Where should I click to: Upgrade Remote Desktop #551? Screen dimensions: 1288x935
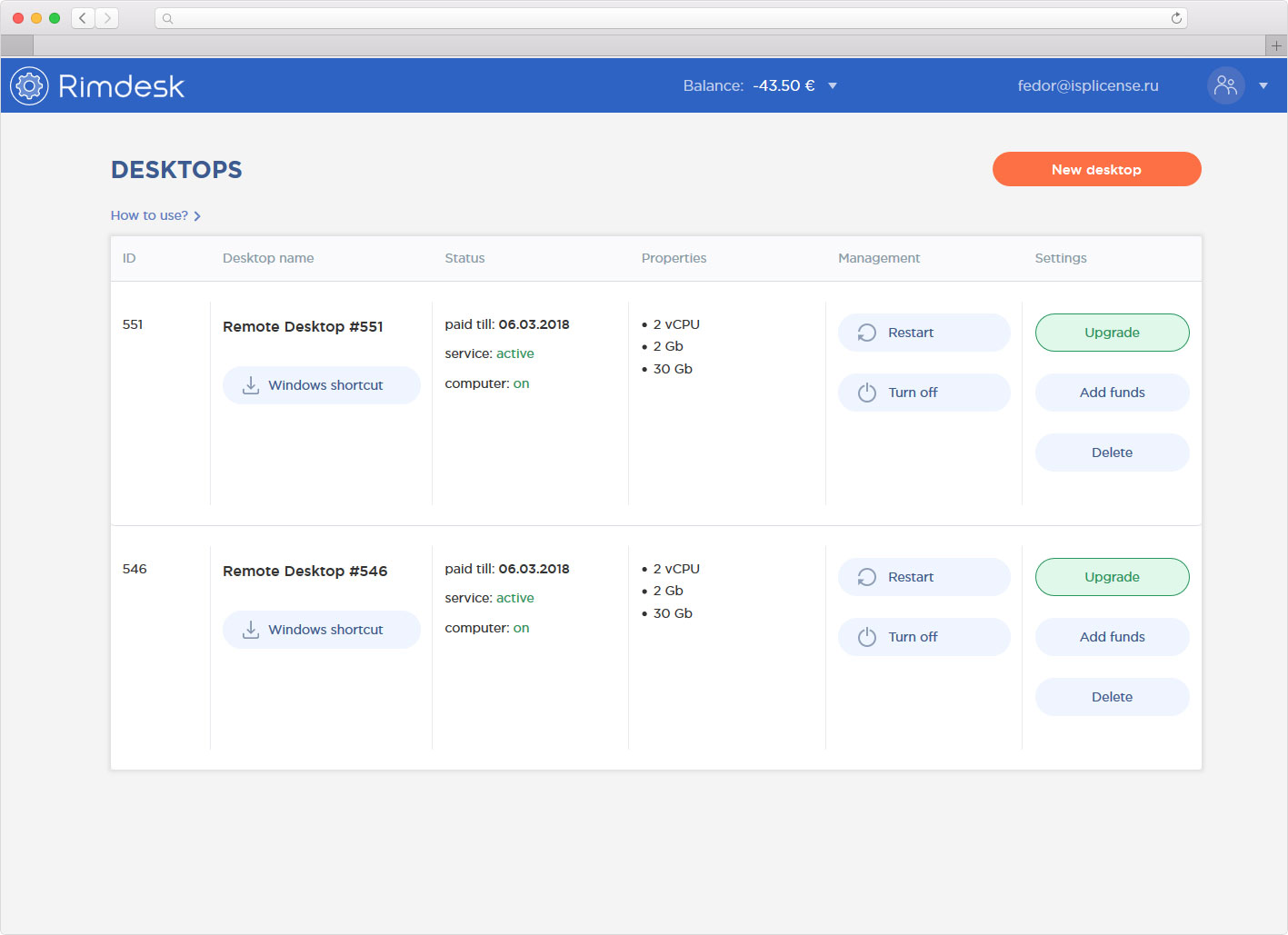click(1112, 333)
